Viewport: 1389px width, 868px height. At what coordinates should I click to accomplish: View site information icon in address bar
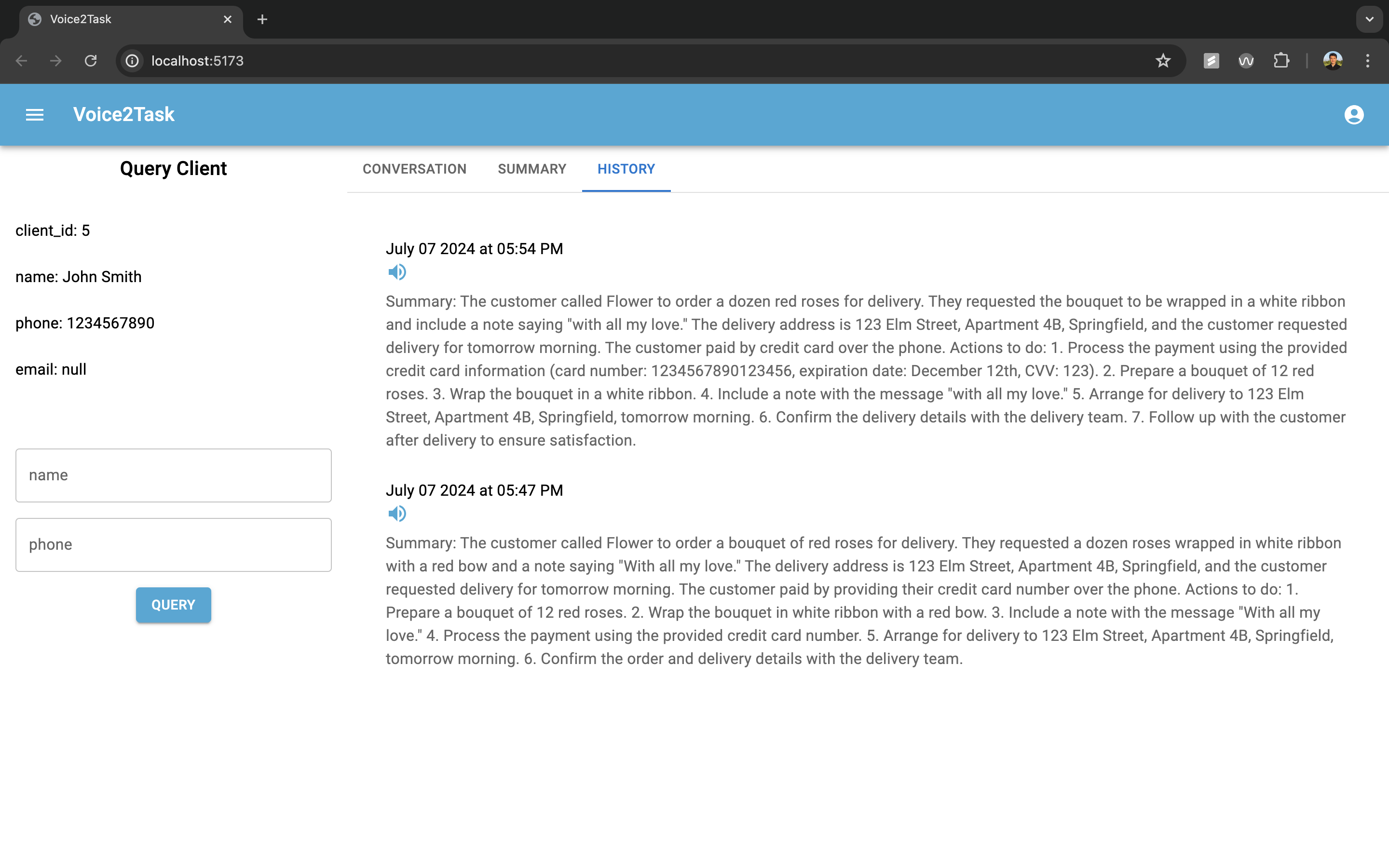click(132, 61)
